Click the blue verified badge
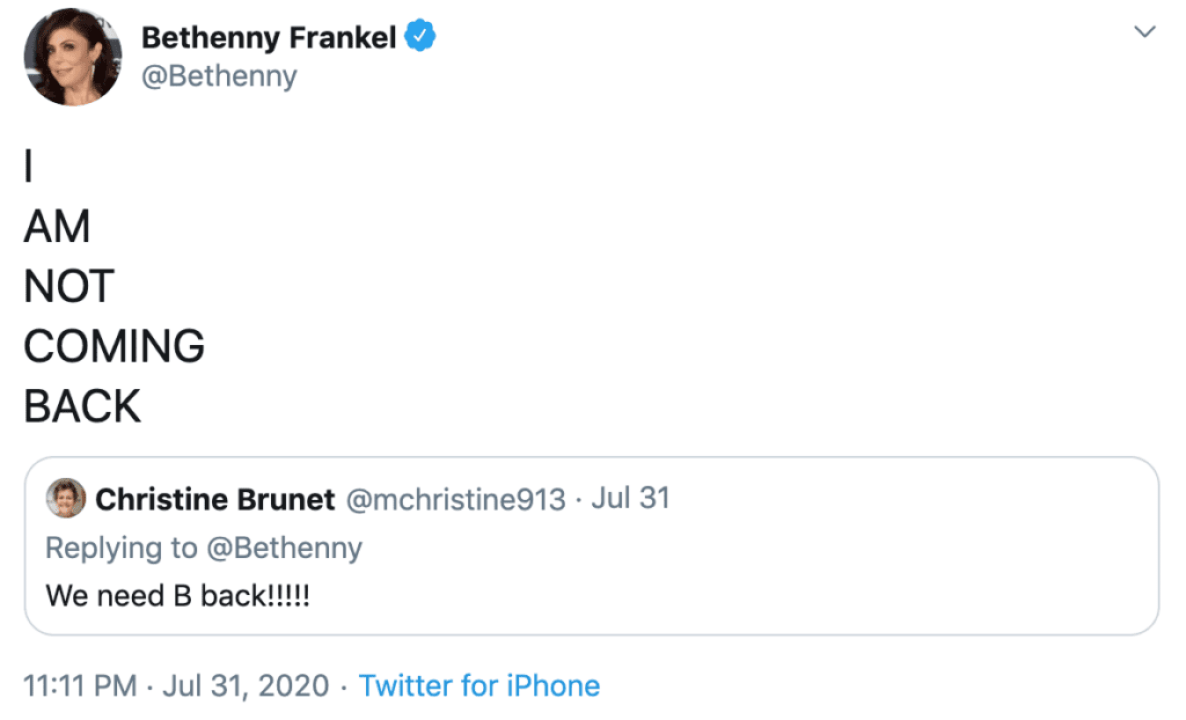The height and width of the screenshot is (720, 1186). pyautogui.click(x=420, y=38)
